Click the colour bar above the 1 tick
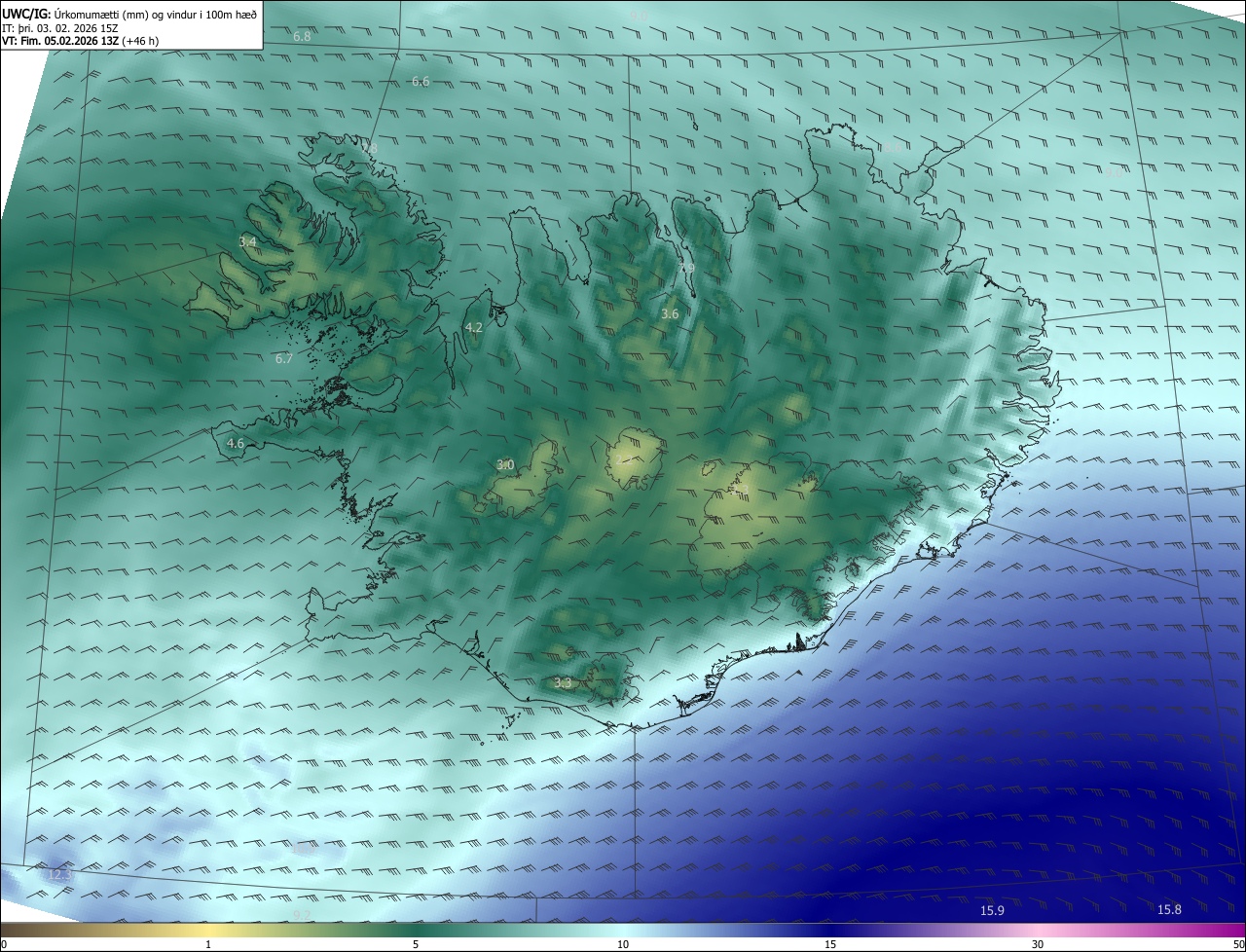 click(x=209, y=931)
